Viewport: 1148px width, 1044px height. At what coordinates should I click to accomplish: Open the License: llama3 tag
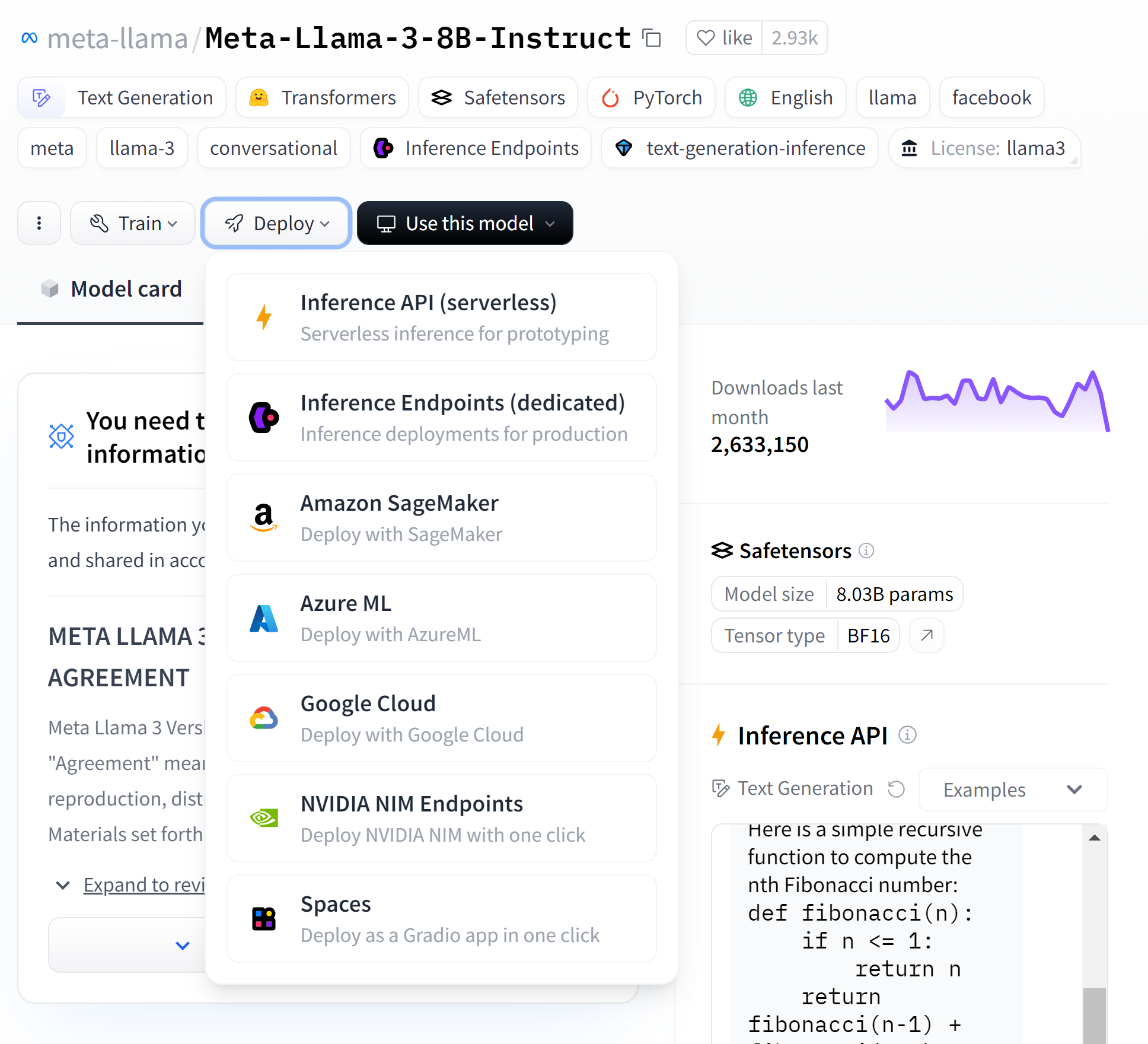(984, 148)
